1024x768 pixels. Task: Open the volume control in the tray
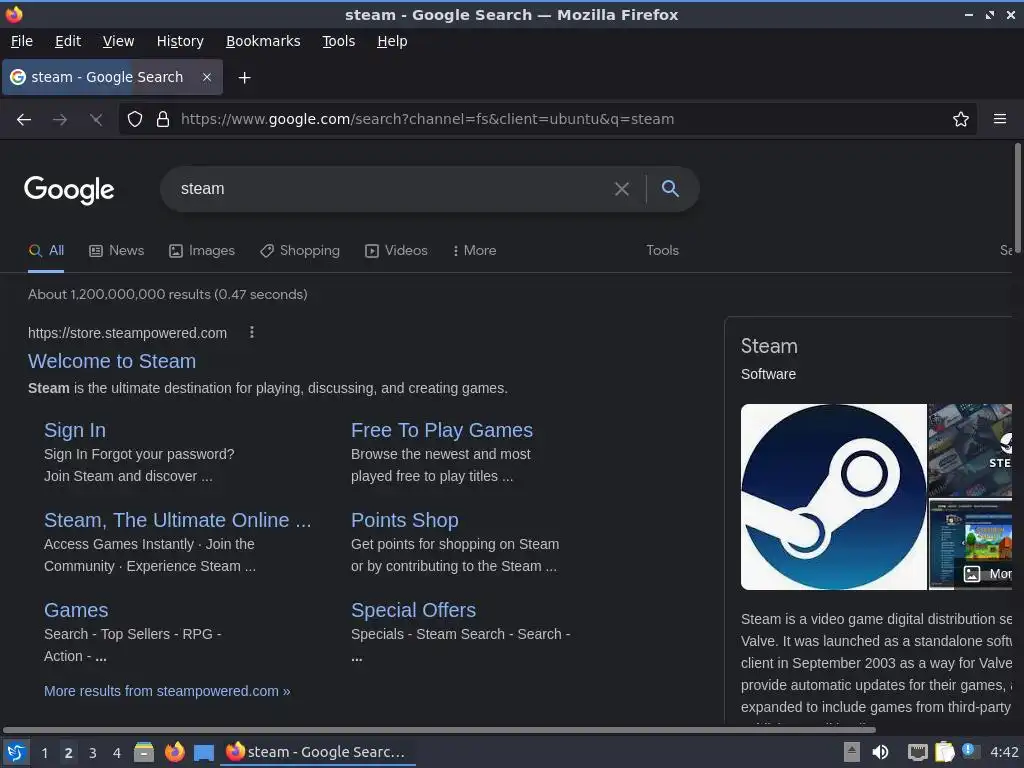coord(880,752)
